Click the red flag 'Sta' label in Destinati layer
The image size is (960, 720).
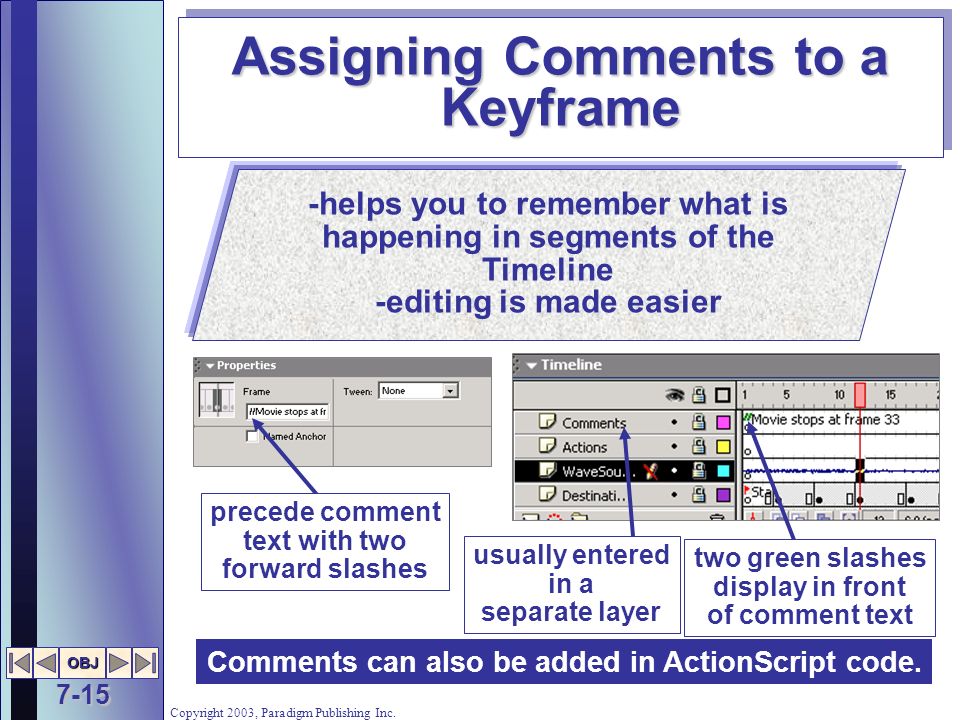[x=757, y=492]
